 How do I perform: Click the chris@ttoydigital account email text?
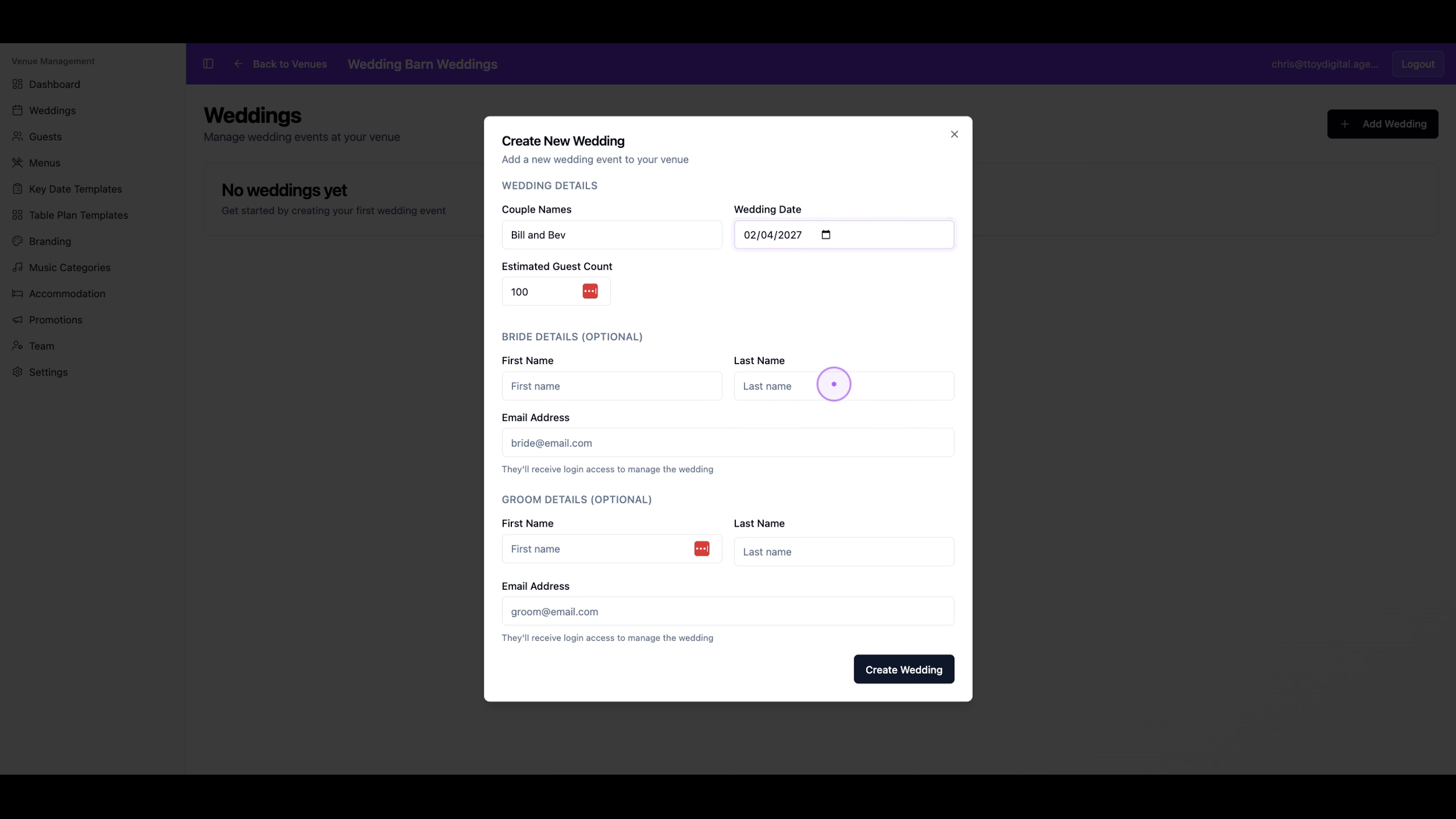[x=1325, y=64]
